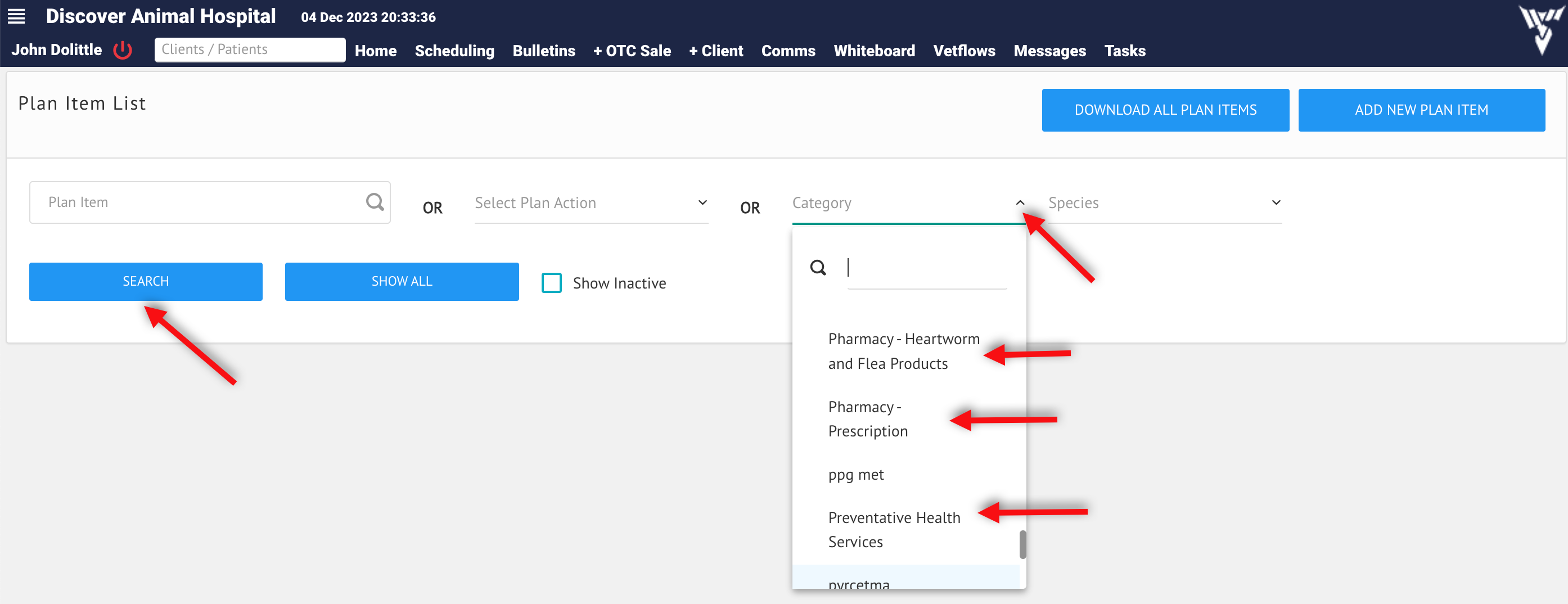This screenshot has width=1568, height=604.
Task: Open the Tasks page
Action: pos(1125,51)
